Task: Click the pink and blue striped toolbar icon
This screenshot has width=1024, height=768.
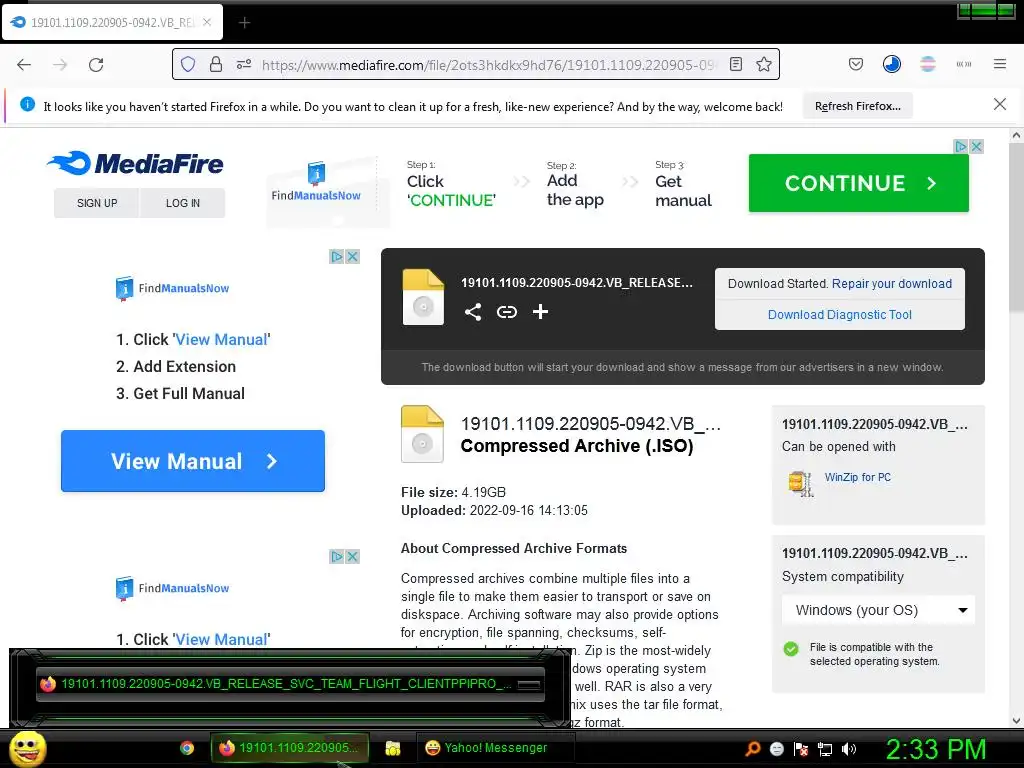Action: [x=927, y=64]
